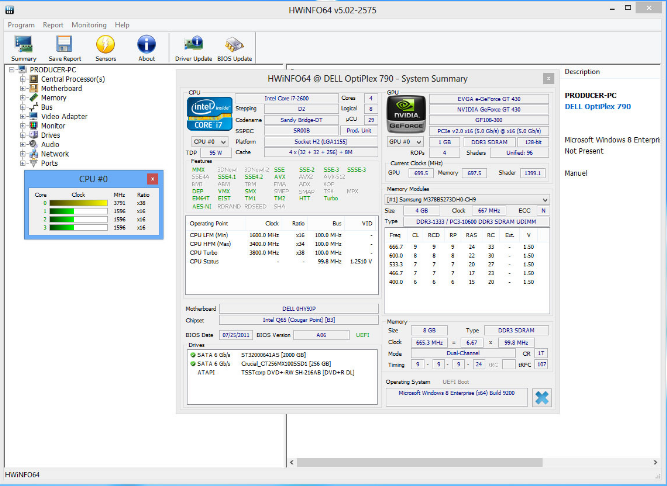The height and width of the screenshot is (486, 667).
Task: Open the Help menu
Action: (122, 25)
